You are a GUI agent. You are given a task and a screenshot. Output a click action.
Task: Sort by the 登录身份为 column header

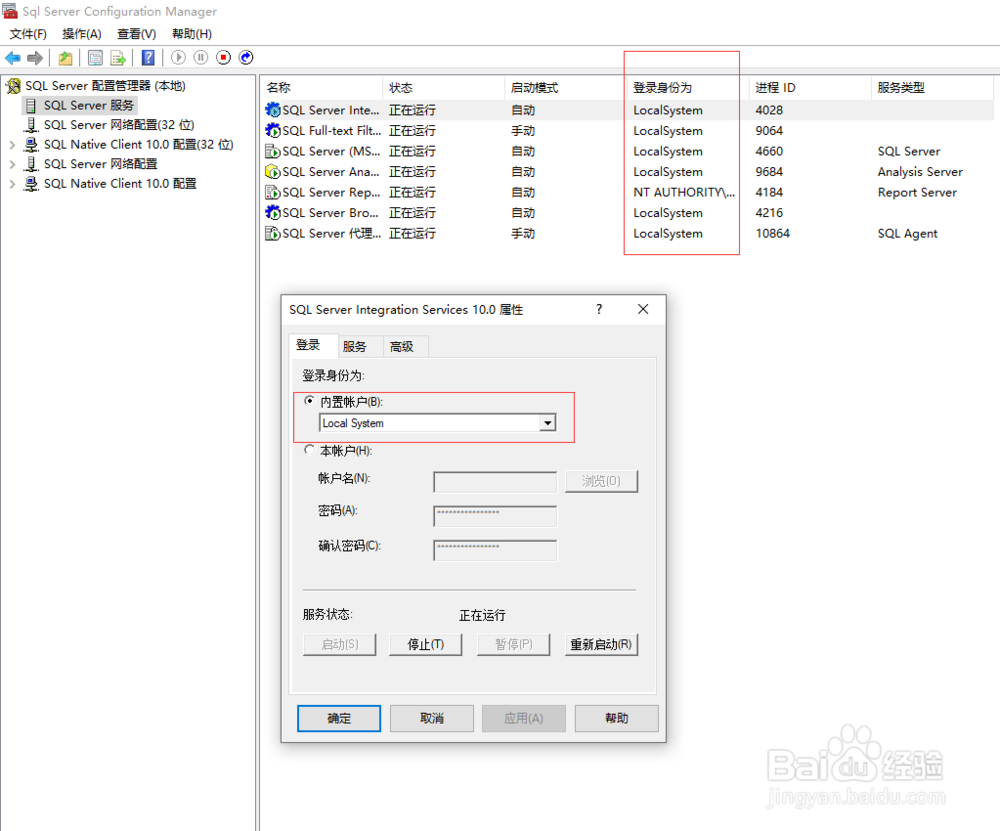pos(688,87)
